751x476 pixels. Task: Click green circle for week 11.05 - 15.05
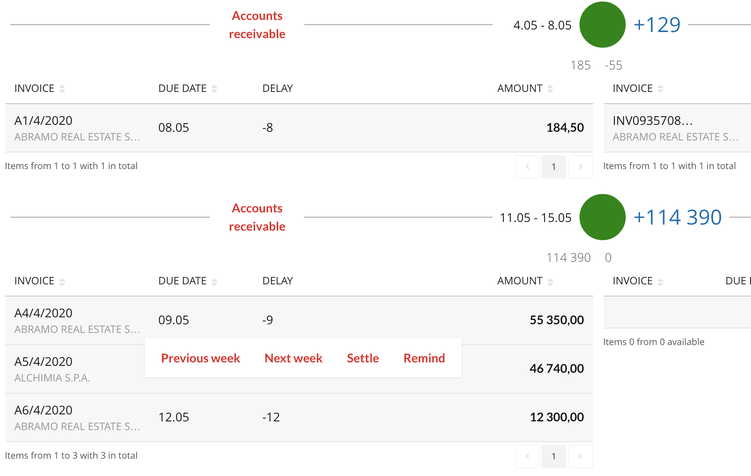point(602,217)
